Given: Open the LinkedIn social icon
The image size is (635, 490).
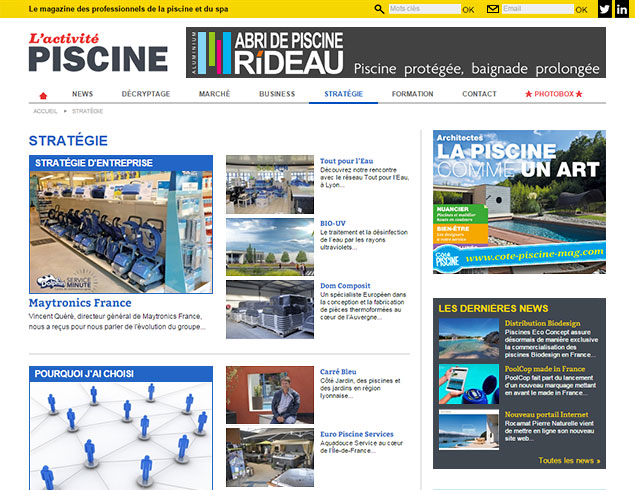Looking at the screenshot, I should pyautogui.click(x=622, y=9).
